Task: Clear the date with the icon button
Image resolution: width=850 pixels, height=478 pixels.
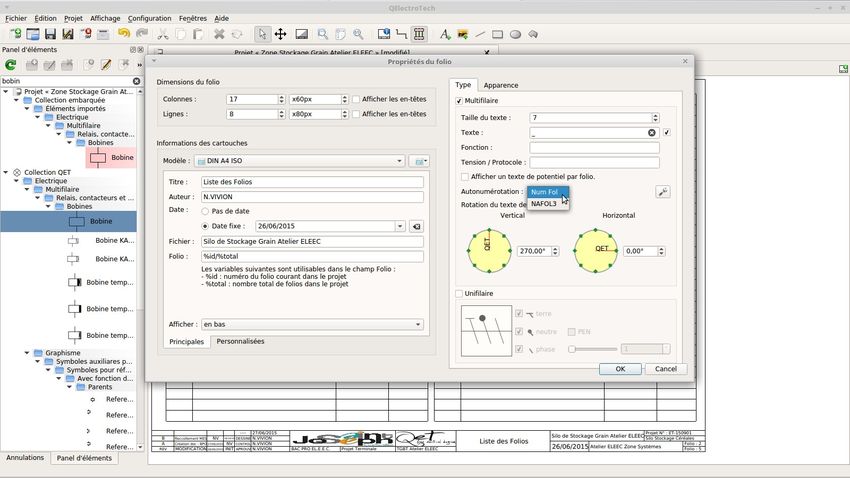Action: [x=416, y=226]
